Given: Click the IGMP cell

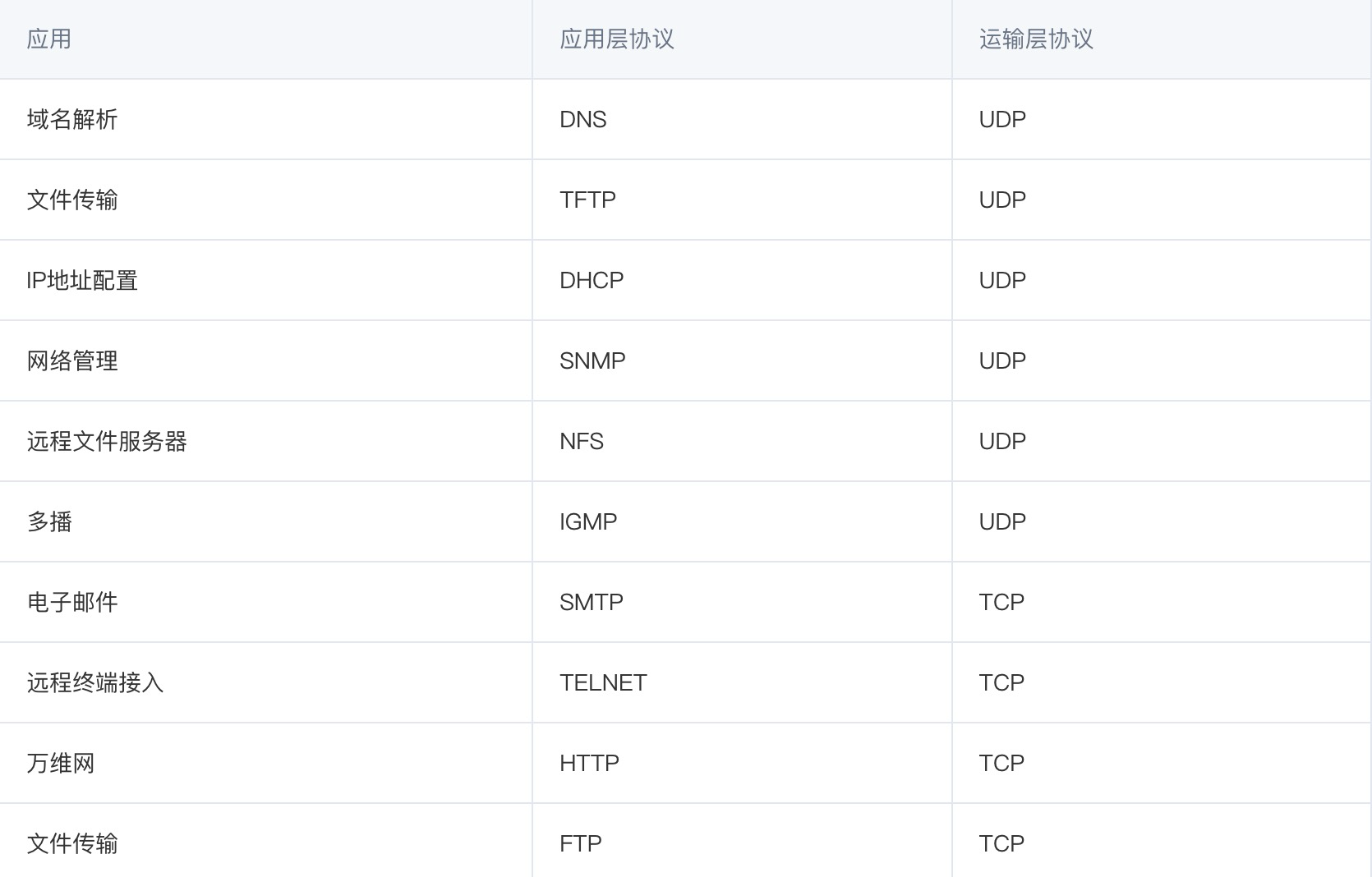Looking at the screenshot, I should click(x=742, y=522).
